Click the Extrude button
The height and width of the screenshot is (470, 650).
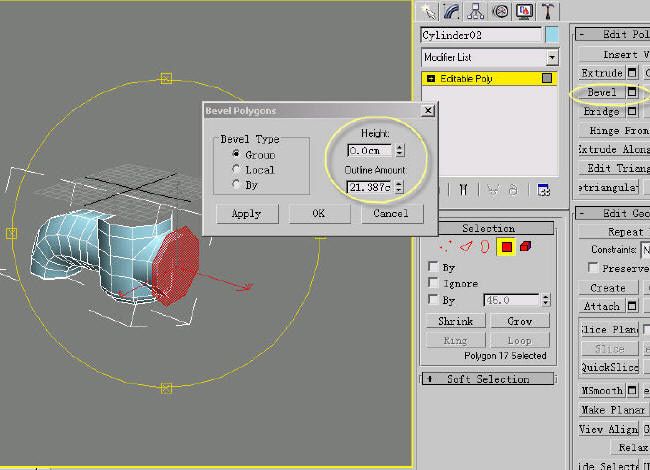(602, 73)
